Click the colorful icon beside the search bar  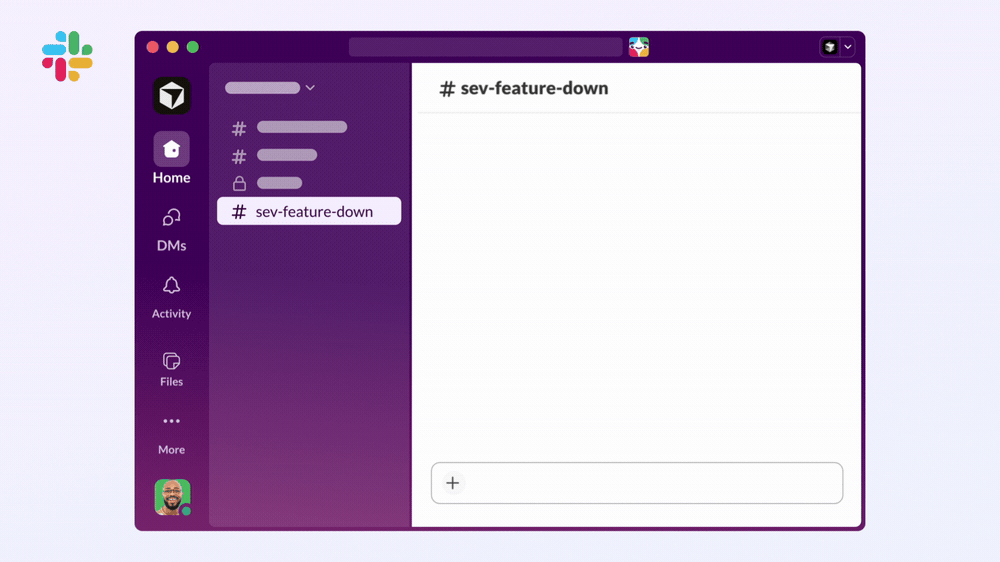pos(639,47)
